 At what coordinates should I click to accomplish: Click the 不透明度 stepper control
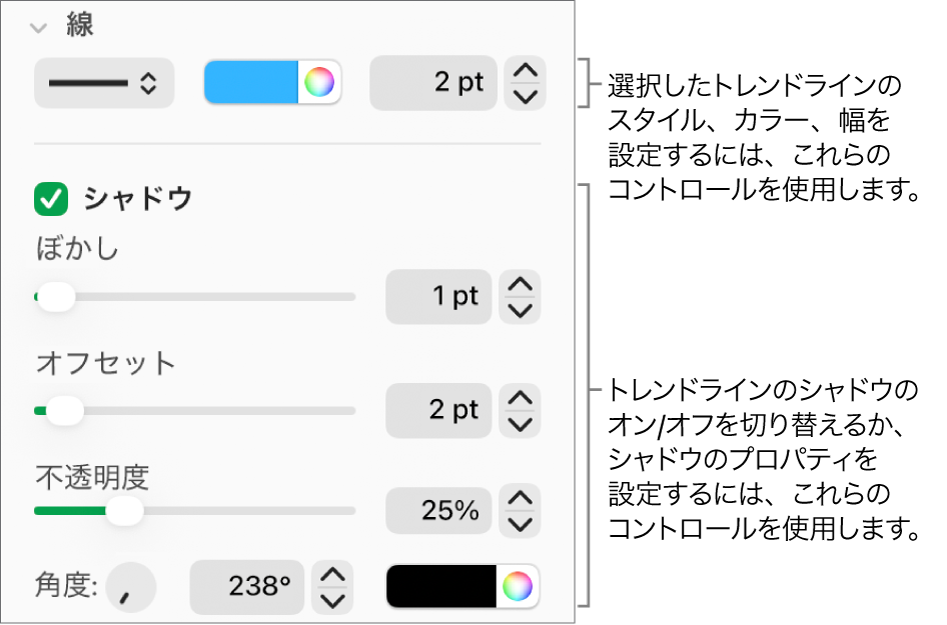pyautogui.click(x=519, y=510)
